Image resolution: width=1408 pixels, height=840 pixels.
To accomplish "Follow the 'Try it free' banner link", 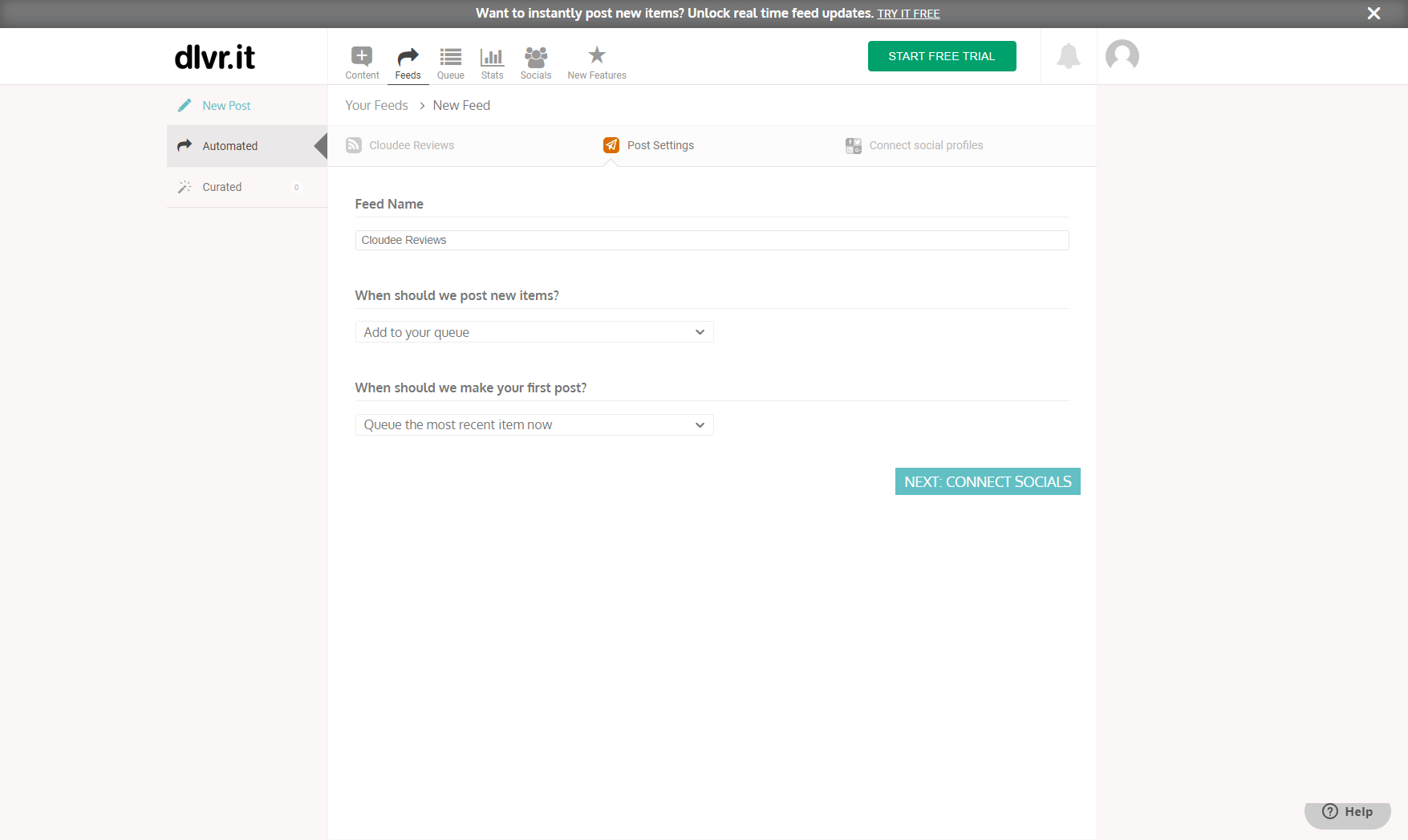I will pos(908,14).
